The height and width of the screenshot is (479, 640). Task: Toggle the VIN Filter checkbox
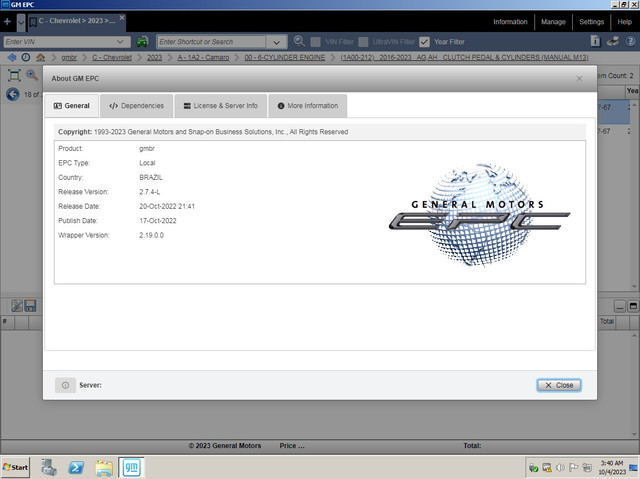pyautogui.click(x=316, y=42)
